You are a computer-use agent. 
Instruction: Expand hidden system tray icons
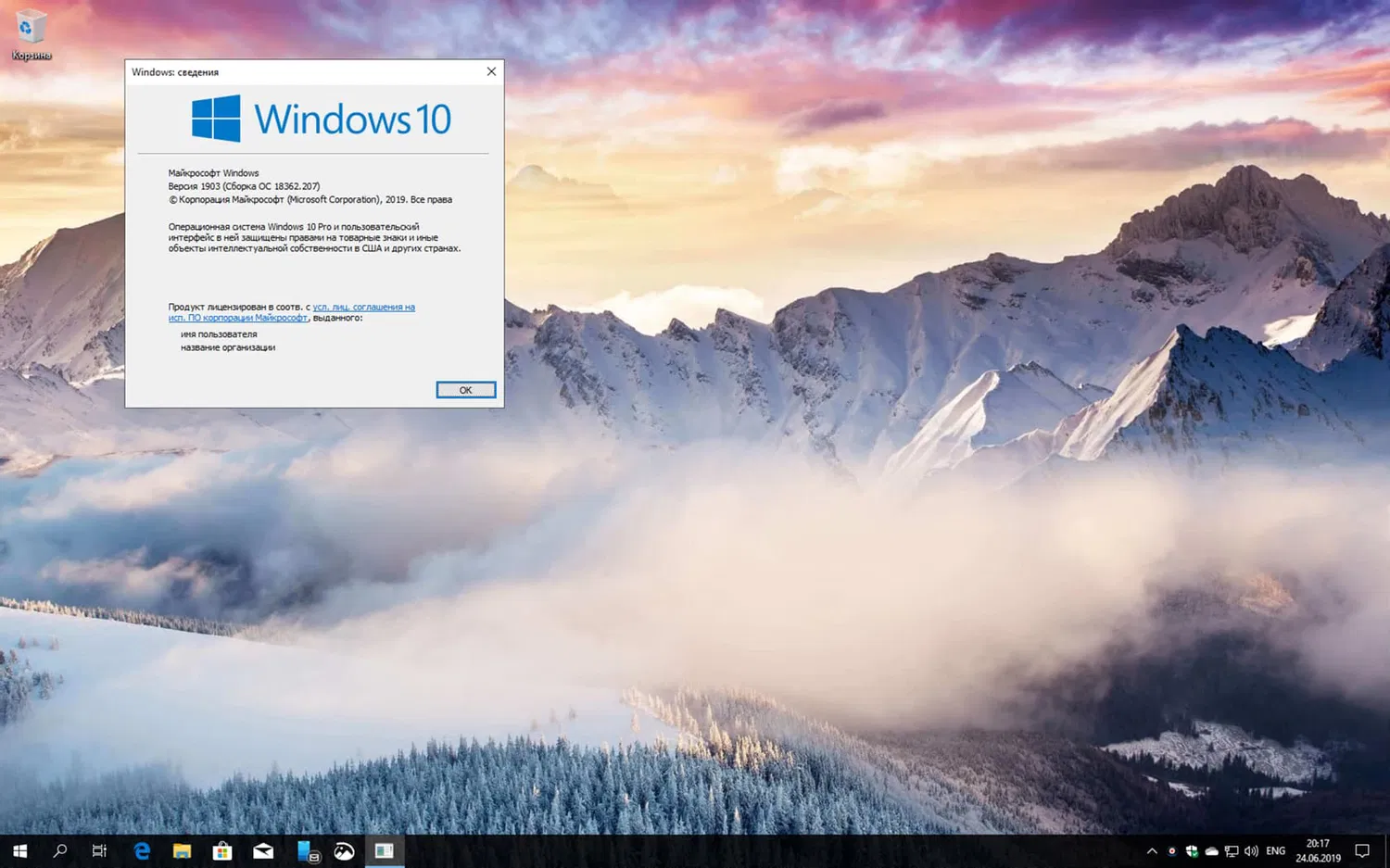point(1152,850)
